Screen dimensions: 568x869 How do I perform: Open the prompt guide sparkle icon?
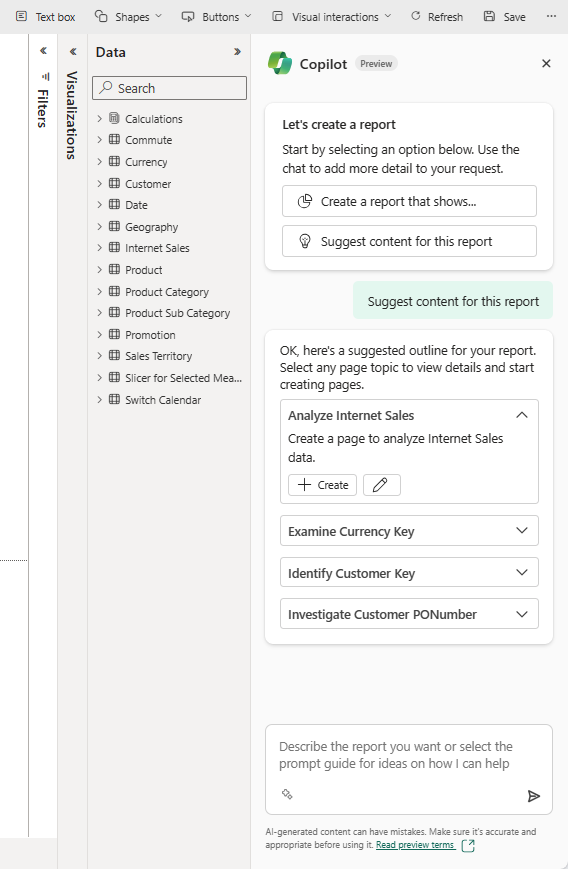287,794
